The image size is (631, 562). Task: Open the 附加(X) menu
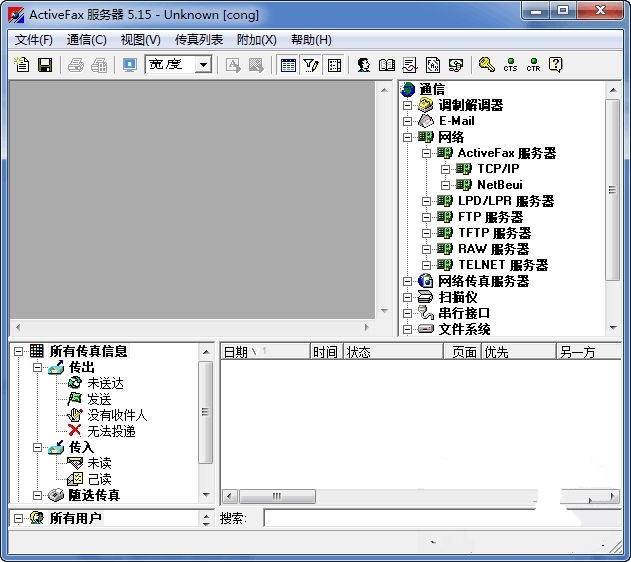pyautogui.click(x=256, y=40)
